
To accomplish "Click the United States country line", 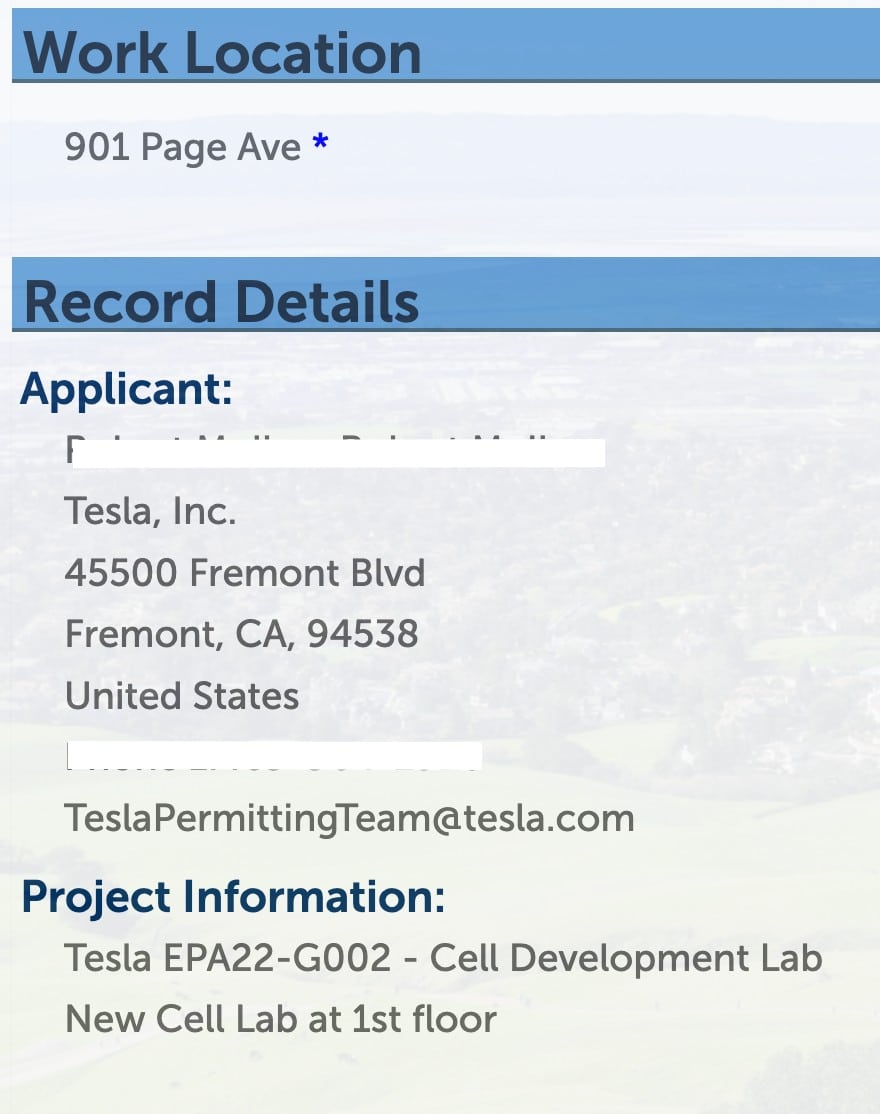I will tap(182, 696).
